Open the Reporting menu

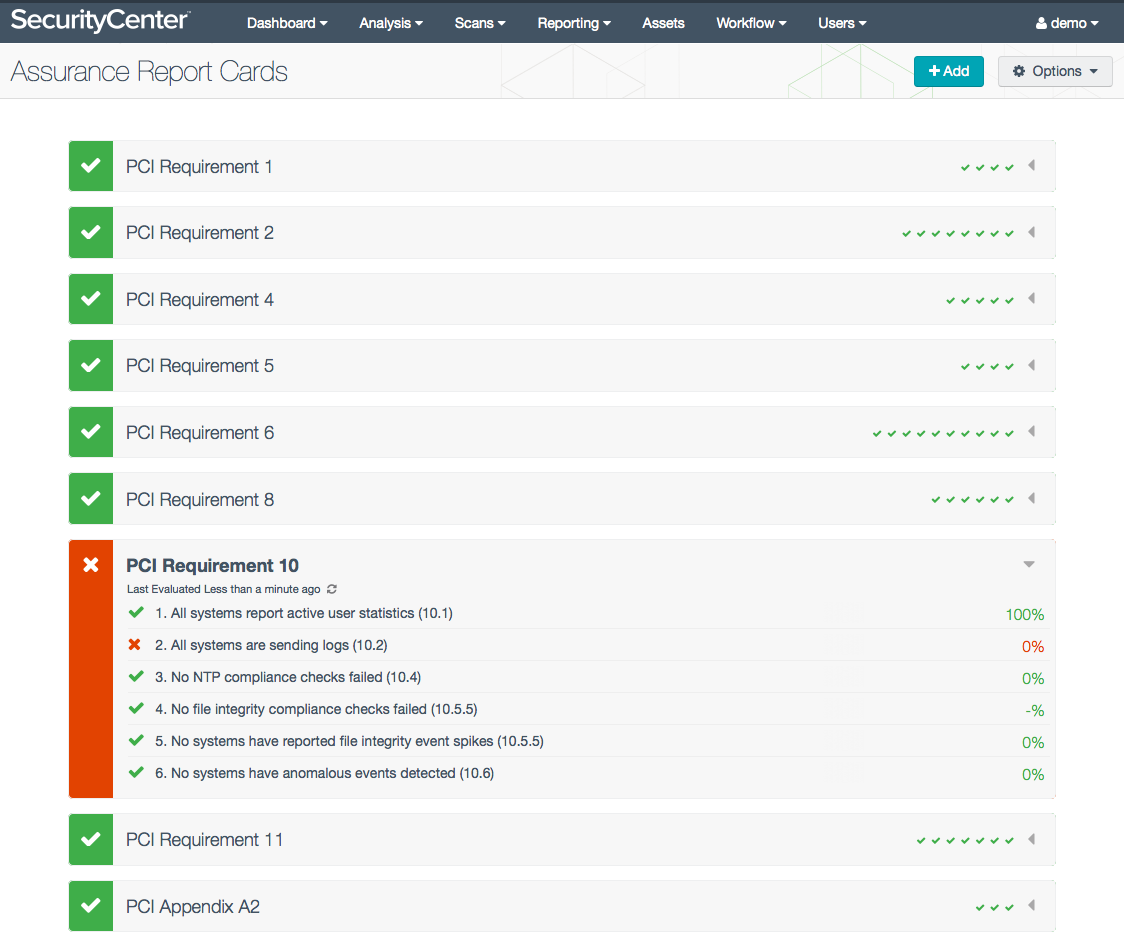tap(574, 23)
